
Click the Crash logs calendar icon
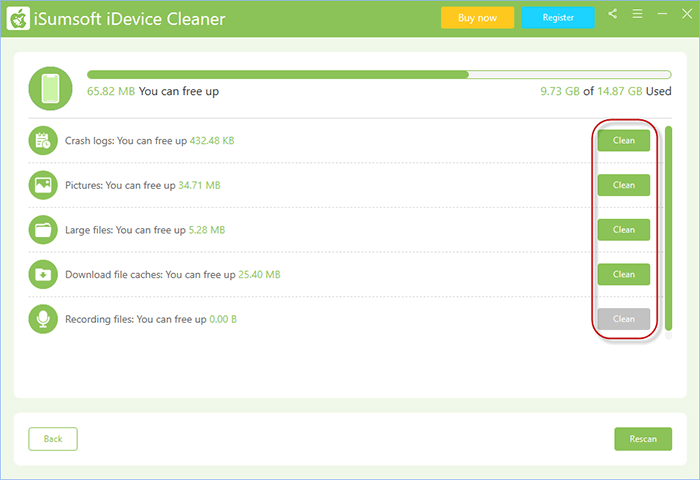pos(43,141)
